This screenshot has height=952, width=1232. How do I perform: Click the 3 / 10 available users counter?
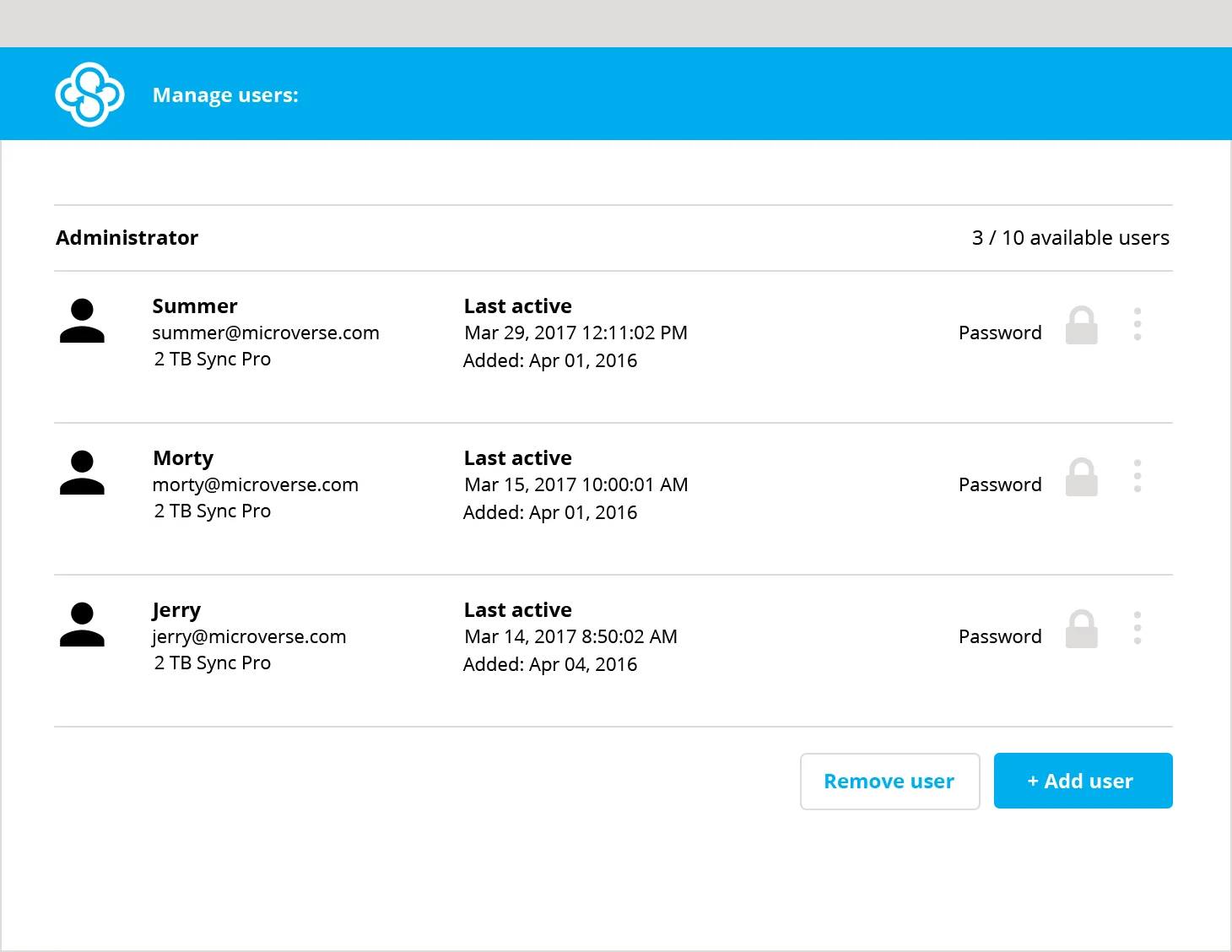coord(1070,238)
